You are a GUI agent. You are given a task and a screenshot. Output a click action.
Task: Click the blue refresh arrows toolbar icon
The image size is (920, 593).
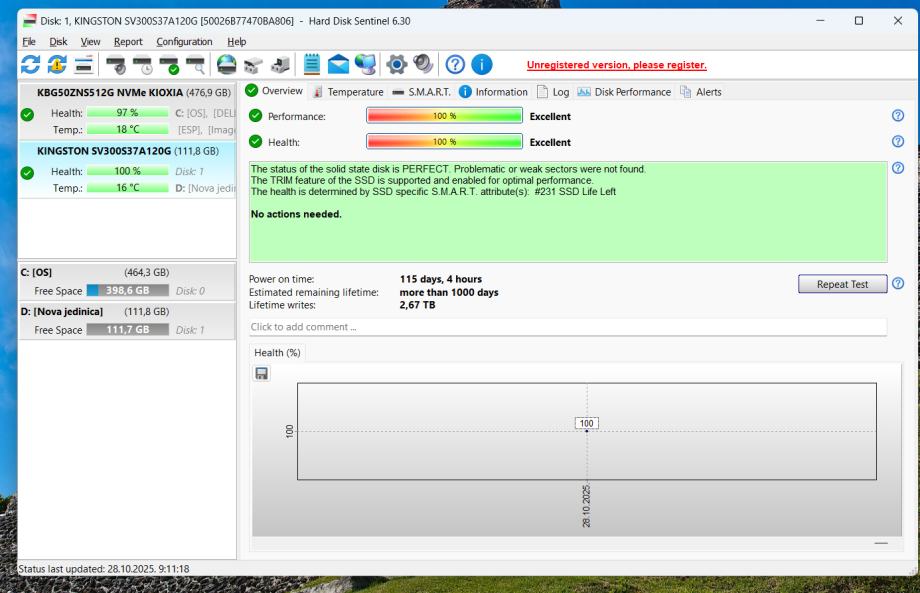click(32, 66)
